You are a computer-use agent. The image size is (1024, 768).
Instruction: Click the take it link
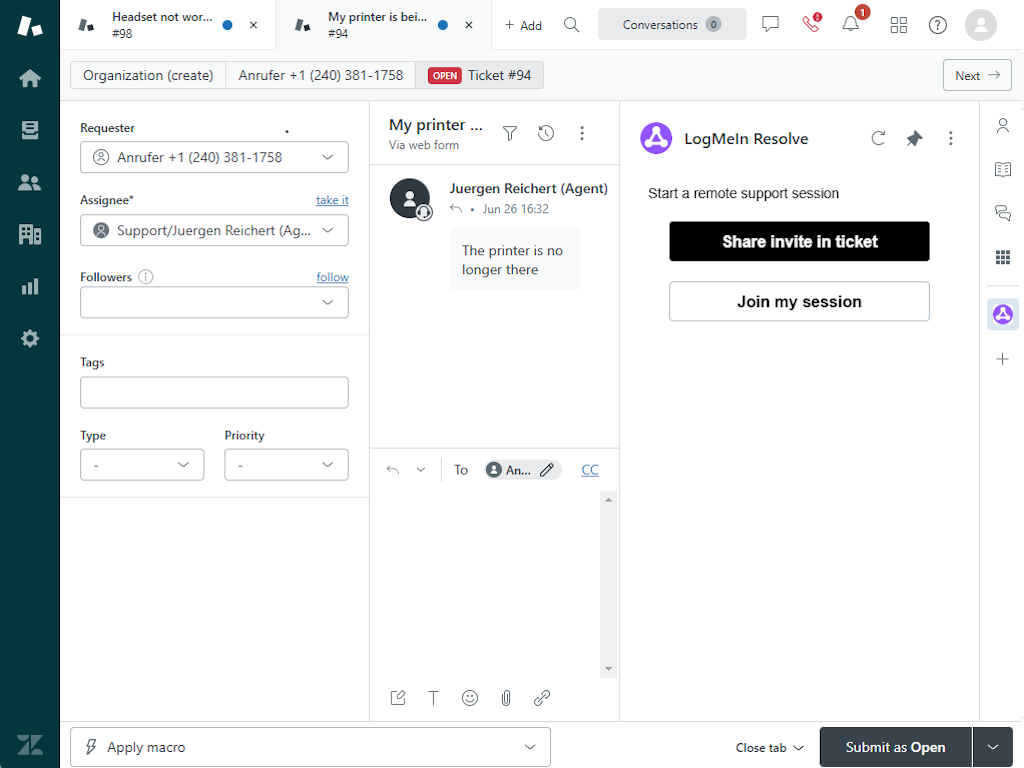pos(332,200)
